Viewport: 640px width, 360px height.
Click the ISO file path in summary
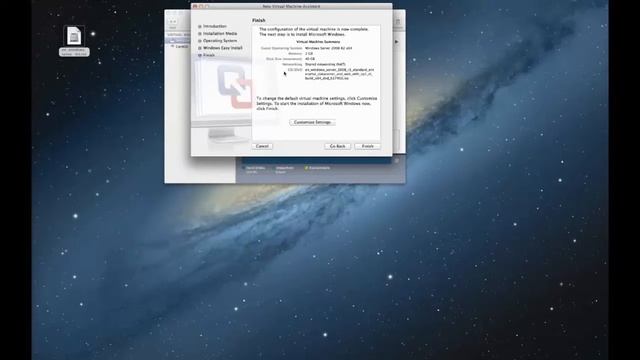tap(339, 74)
